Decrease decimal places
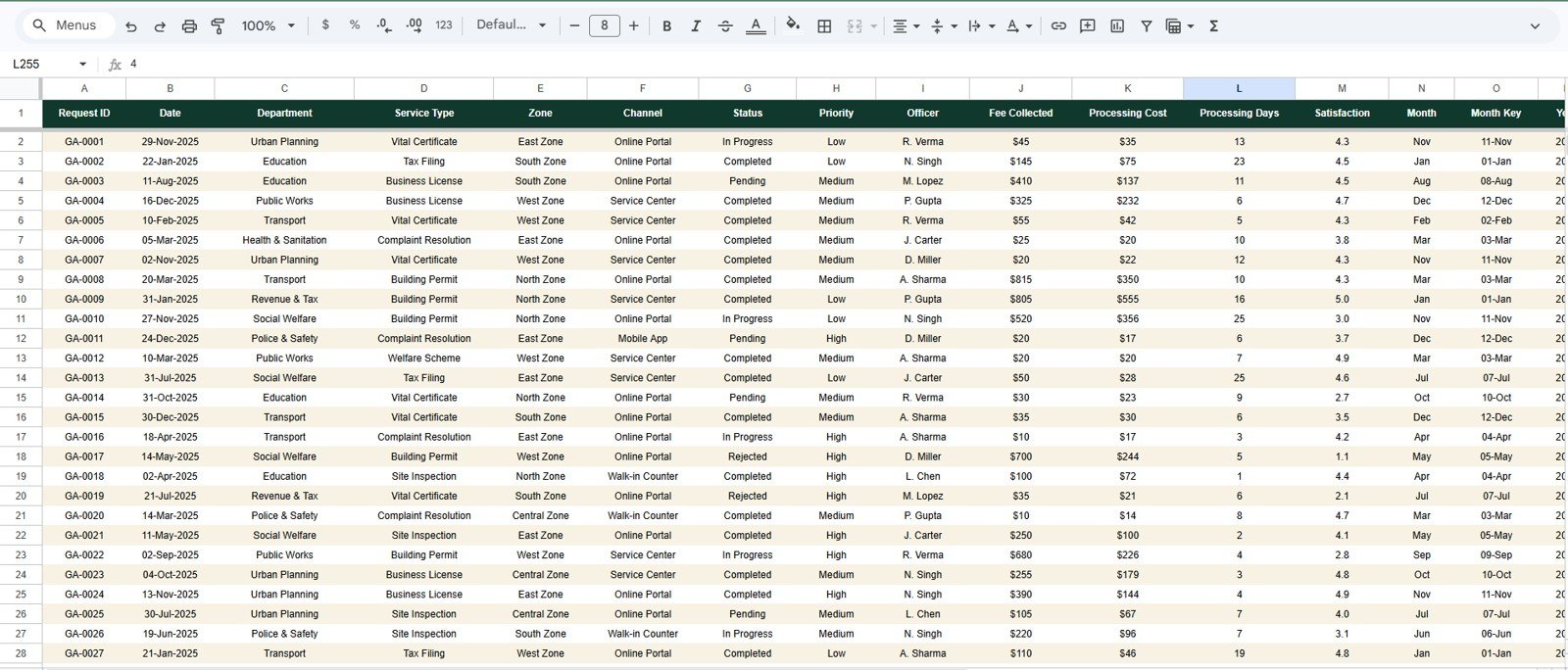 coord(384,25)
